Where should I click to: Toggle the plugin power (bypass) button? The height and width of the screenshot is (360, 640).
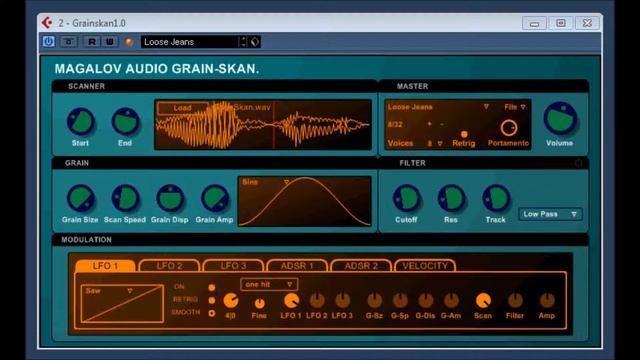[49, 42]
